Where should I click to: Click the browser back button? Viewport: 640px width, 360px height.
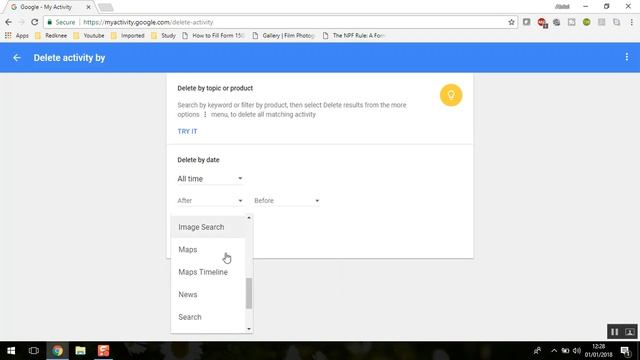pos(9,22)
